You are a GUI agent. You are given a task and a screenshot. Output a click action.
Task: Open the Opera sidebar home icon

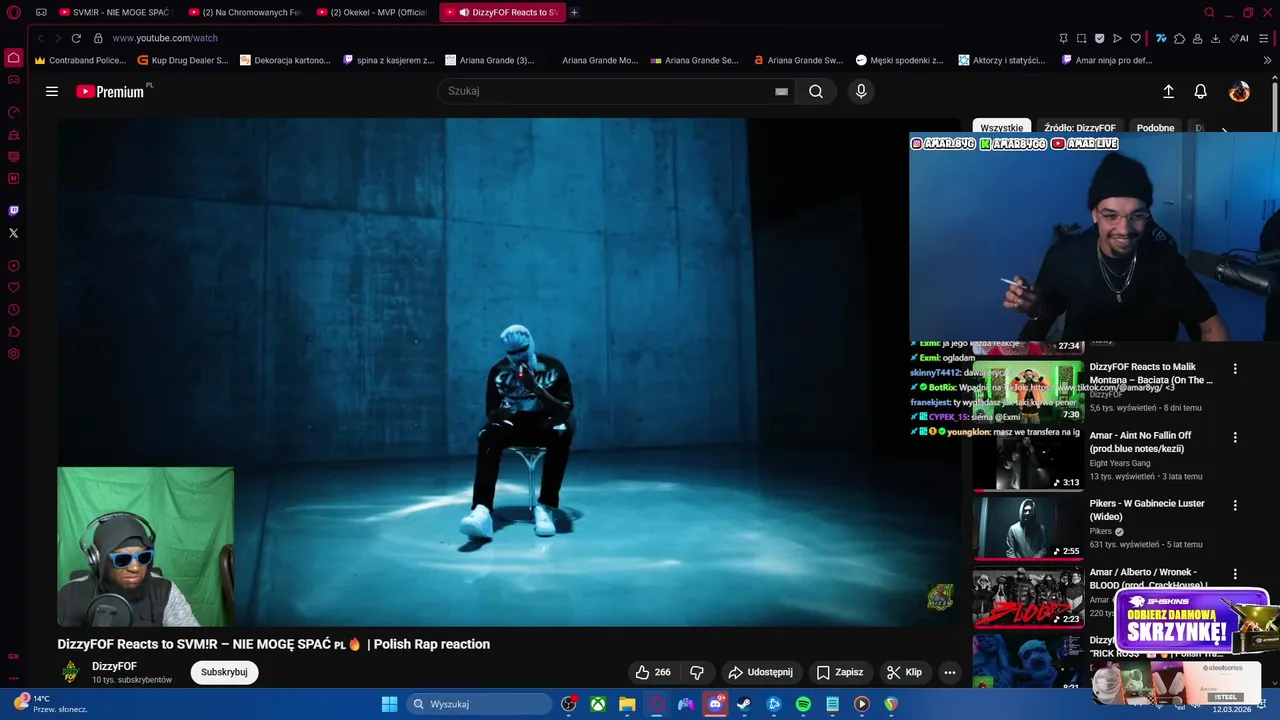point(13,57)
